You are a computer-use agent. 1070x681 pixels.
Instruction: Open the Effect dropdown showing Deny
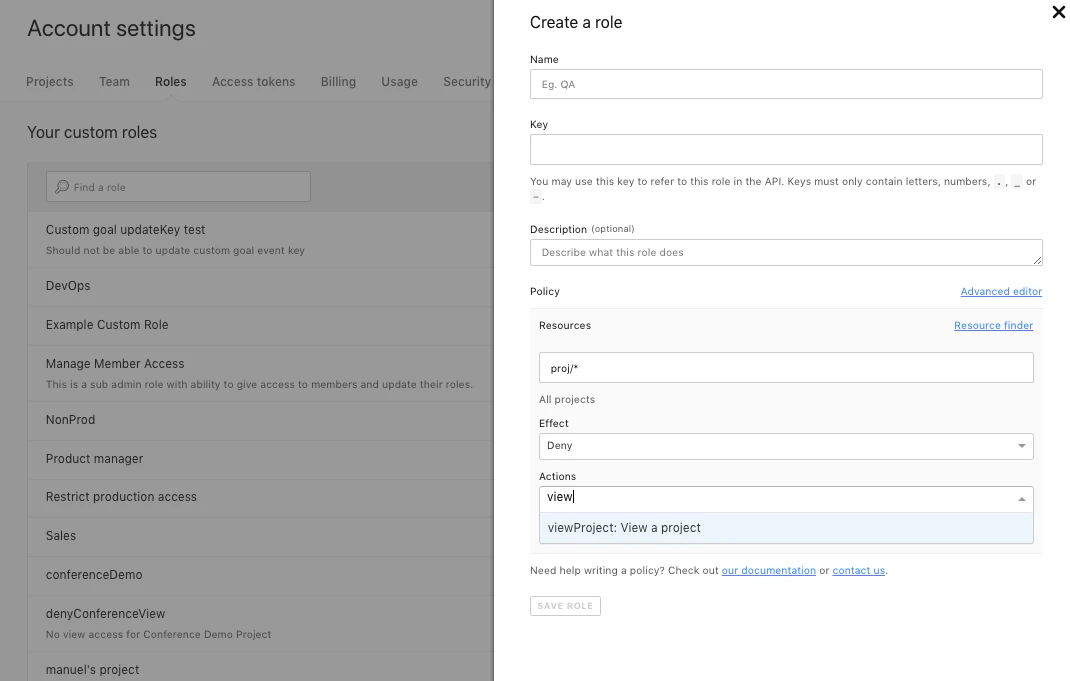(785, 445)
